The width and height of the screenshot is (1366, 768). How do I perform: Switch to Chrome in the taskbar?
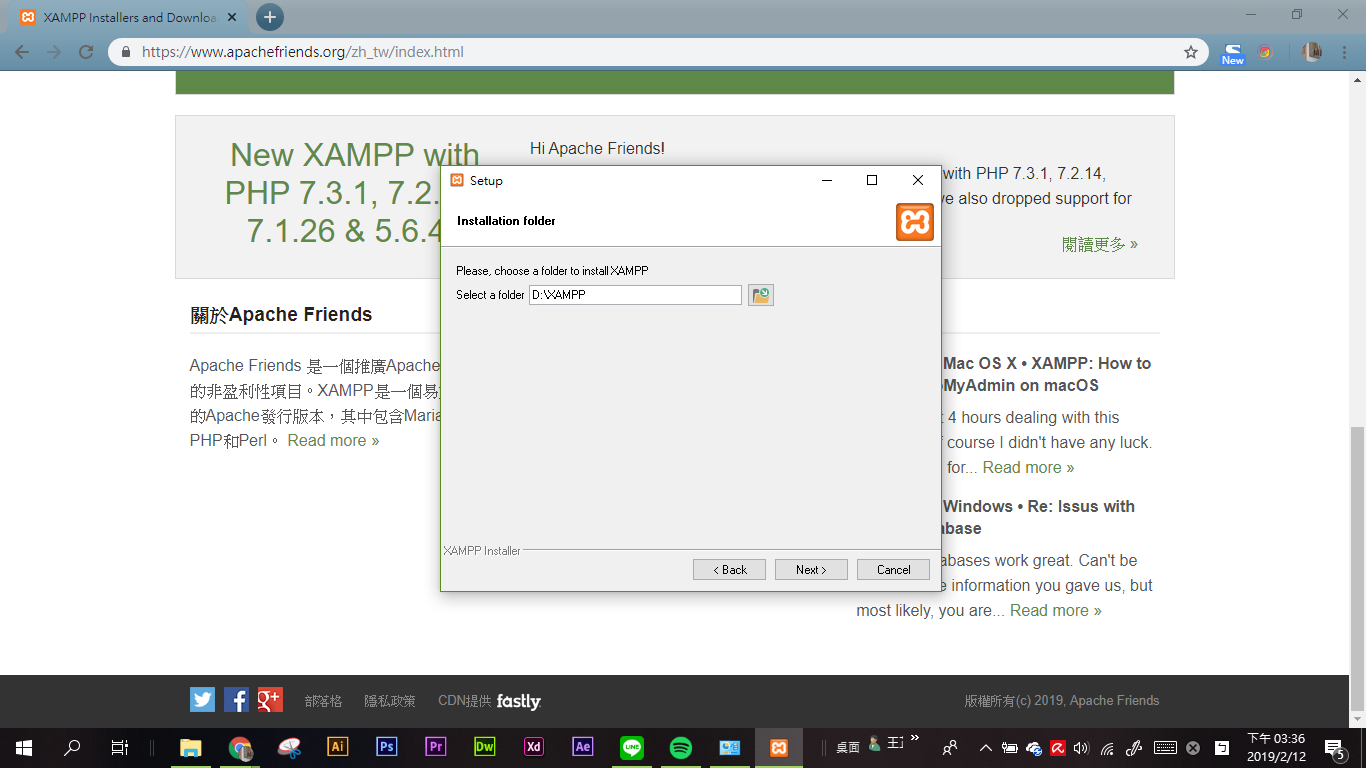pos(239,747)
